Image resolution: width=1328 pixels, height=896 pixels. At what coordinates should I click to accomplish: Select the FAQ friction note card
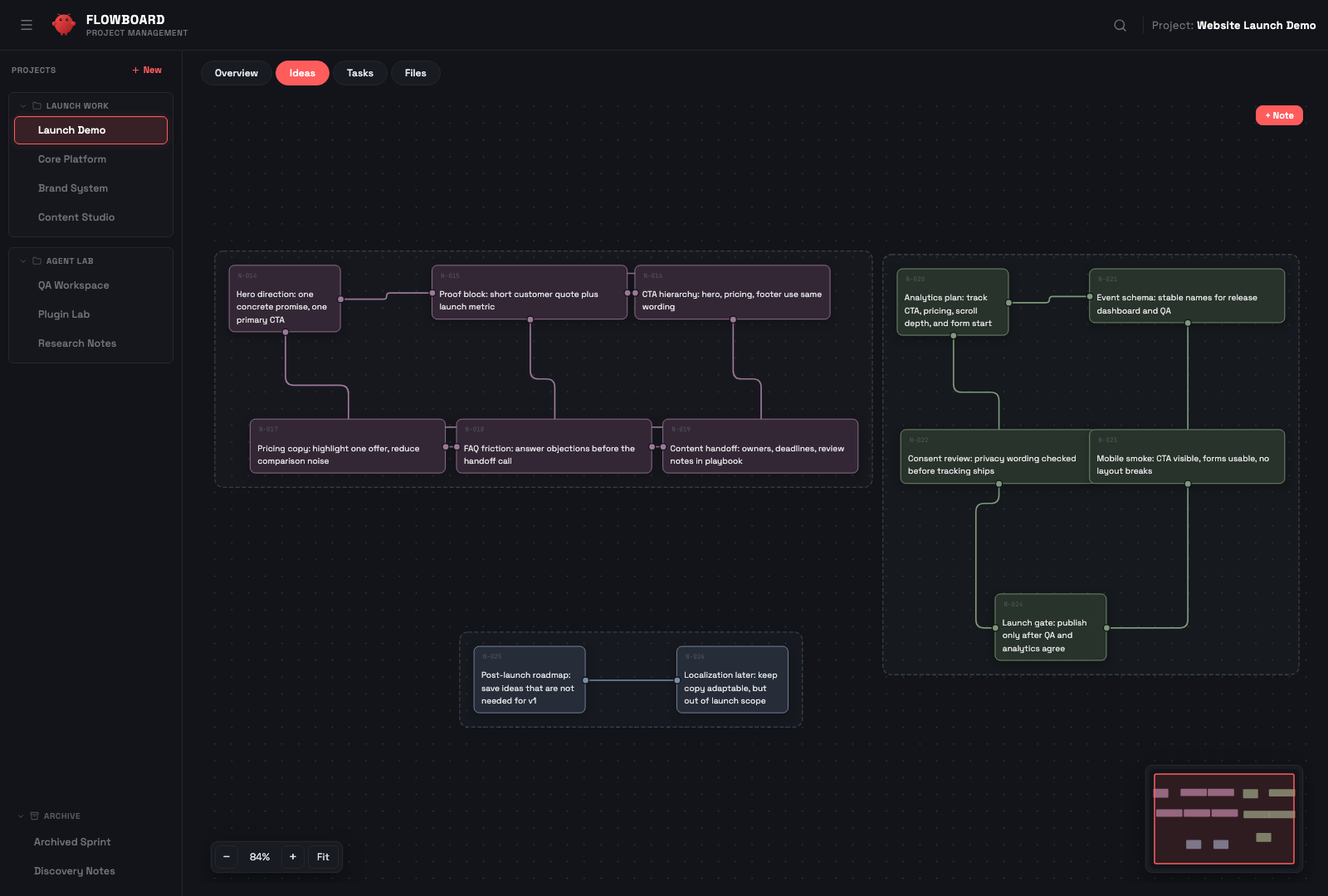coord(554,446)
